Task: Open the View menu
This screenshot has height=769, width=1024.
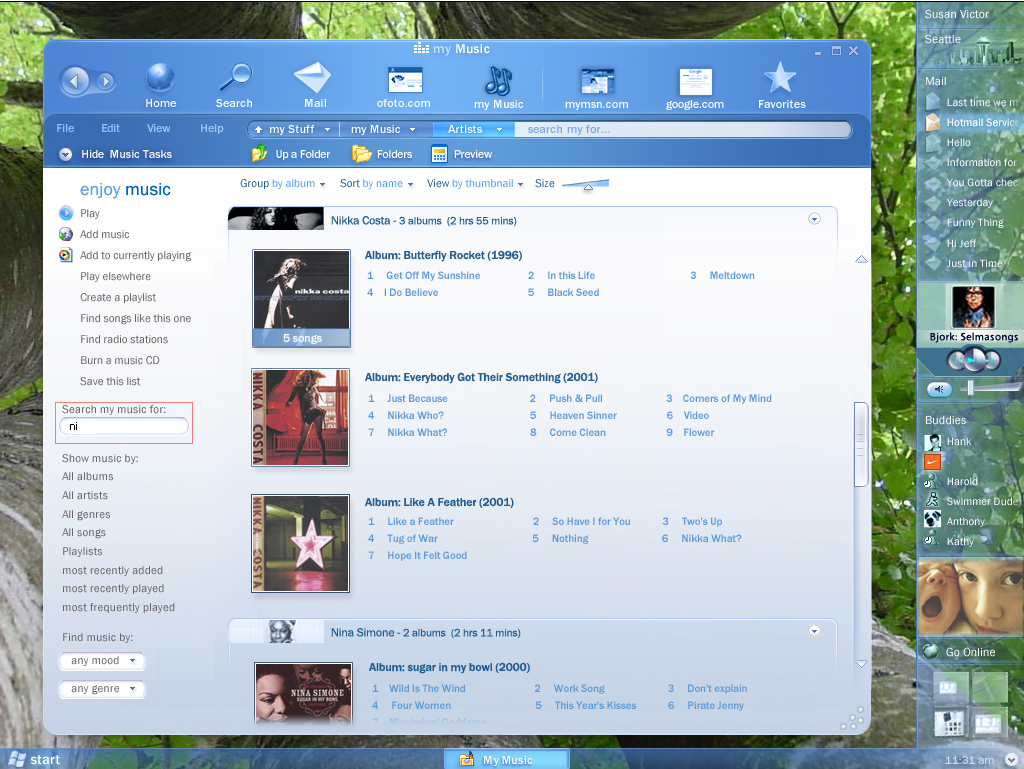Action: click(158, 128)
